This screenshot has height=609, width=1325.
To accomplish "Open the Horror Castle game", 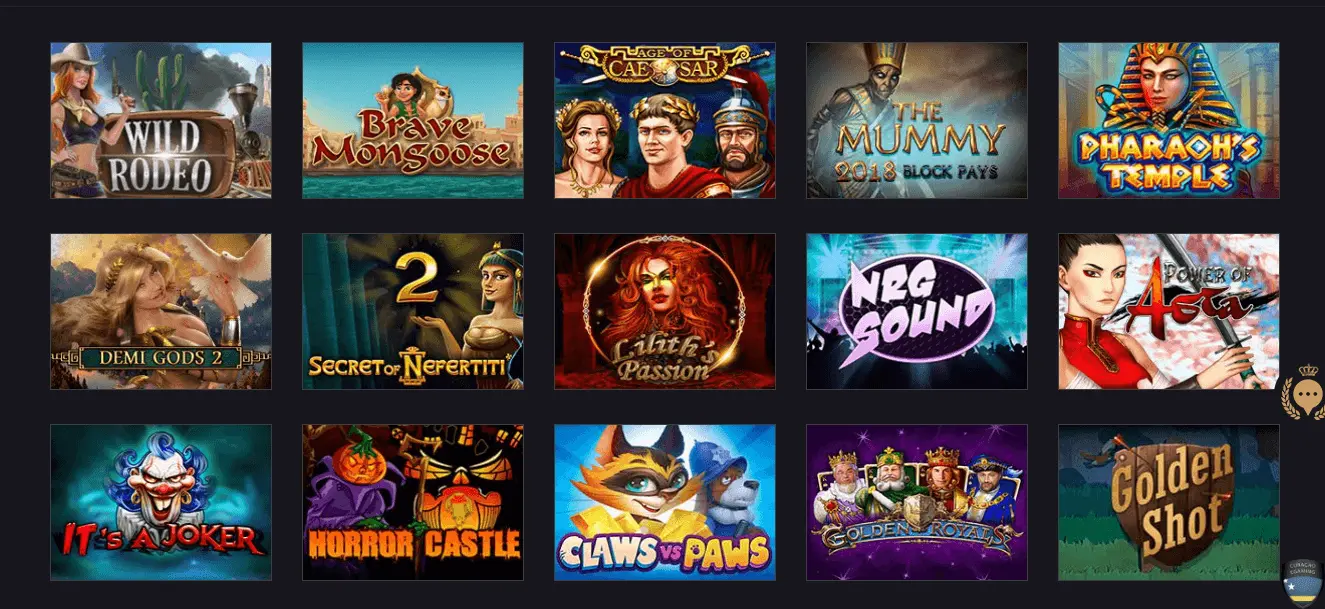I will tap(413, 502).
